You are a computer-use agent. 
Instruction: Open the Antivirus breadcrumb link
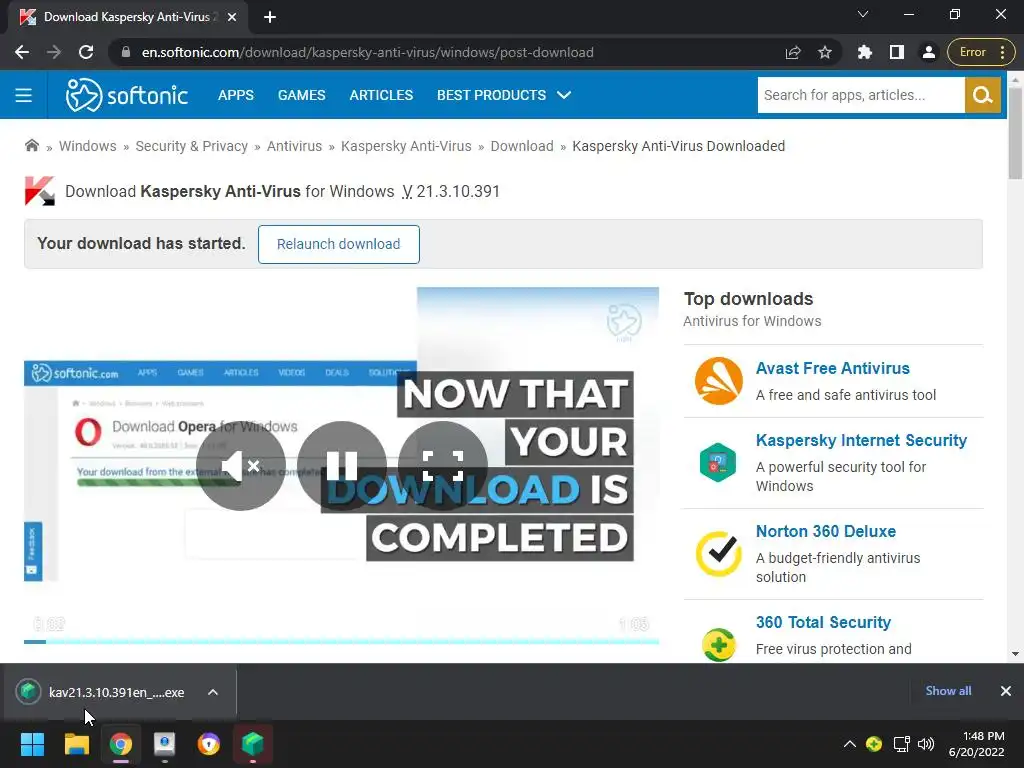click(x=295, y=146)
